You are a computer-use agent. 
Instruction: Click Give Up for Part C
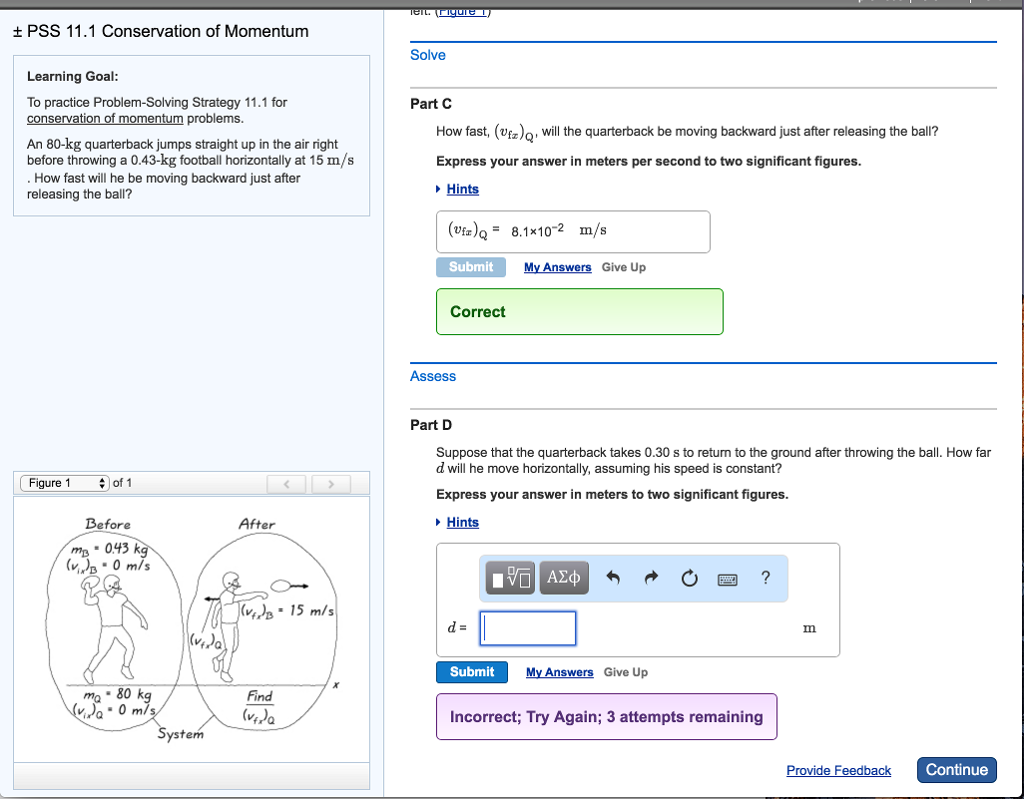625,267
